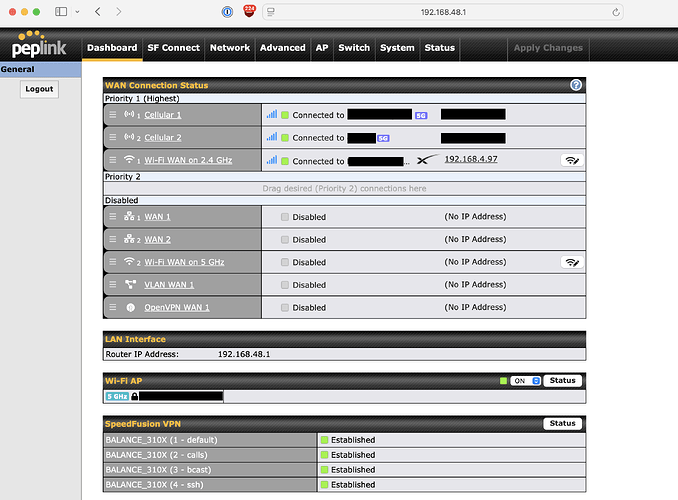Open the Wi-Fi AP ON dropdown
This screenshot has height=500, width=678.
click(x=525, y=381)
